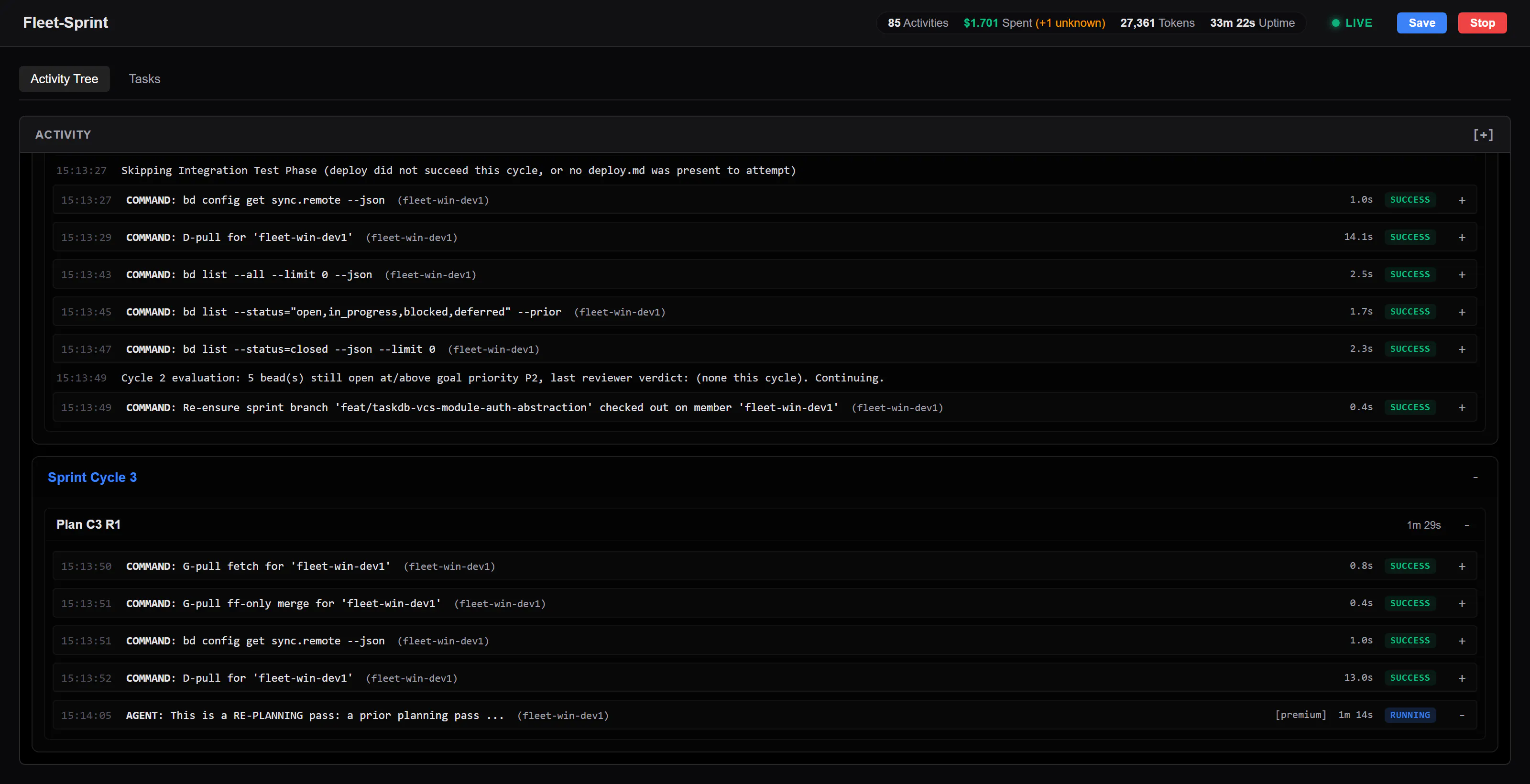
Task: Click the (+1 unknown) cost note
Action: pos(1071,22)
